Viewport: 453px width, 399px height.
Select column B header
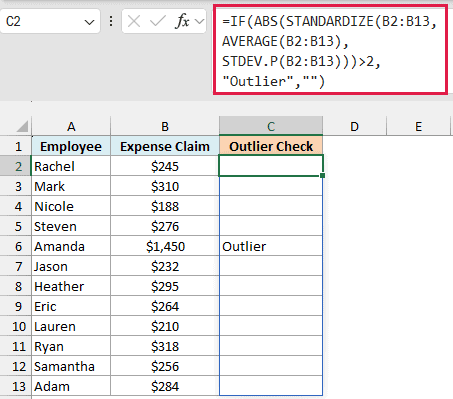coord(165,126)
